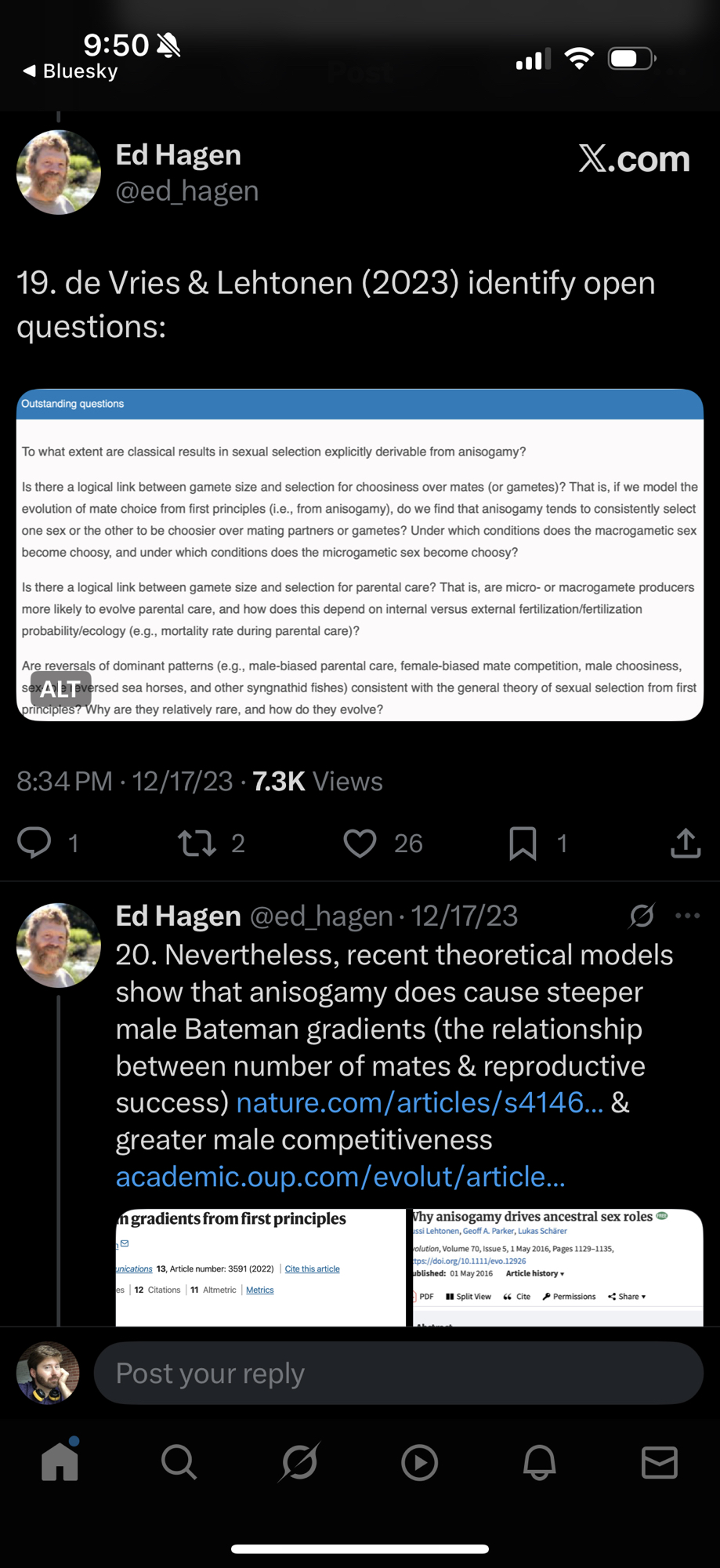
Task: Open Grok in bottom navigation bar
Action: (x=299, y=1462)
